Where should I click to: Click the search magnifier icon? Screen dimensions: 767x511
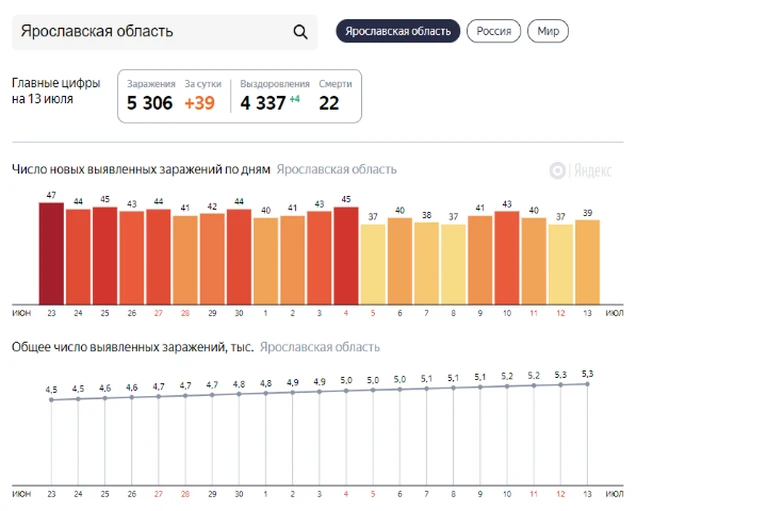point(300,32)
